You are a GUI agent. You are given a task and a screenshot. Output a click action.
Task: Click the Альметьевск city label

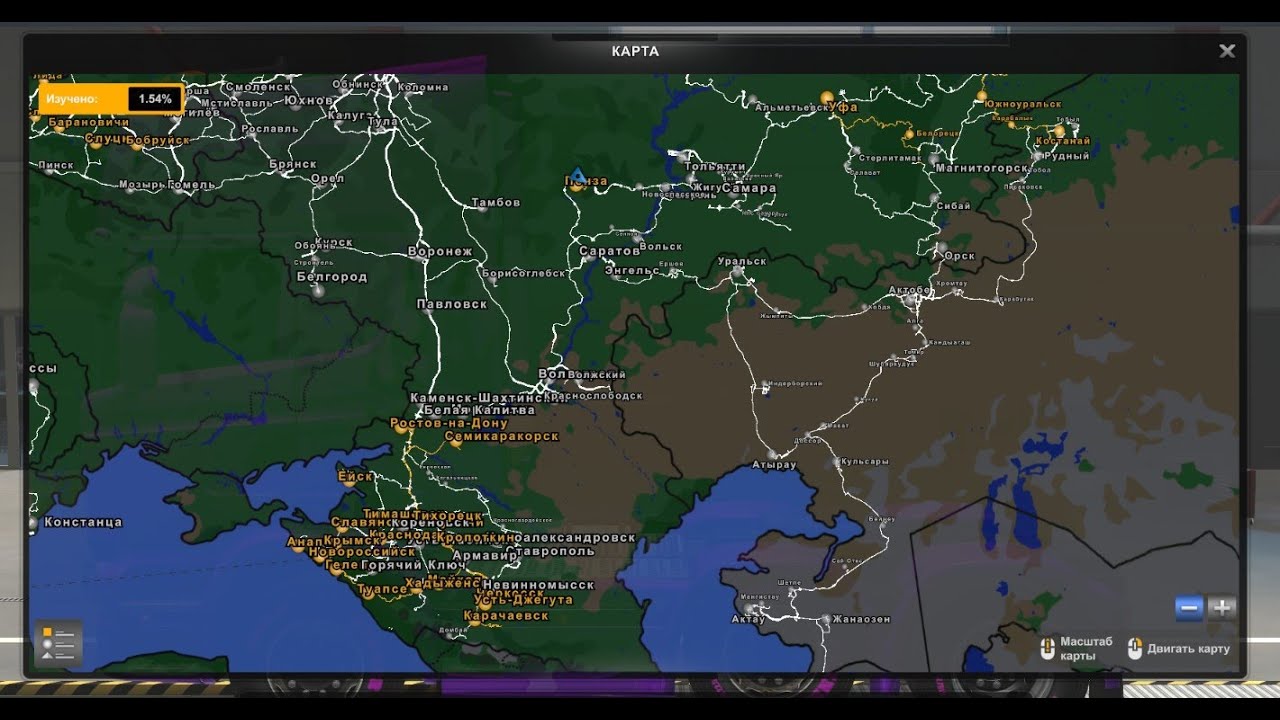tap(793, 108)
